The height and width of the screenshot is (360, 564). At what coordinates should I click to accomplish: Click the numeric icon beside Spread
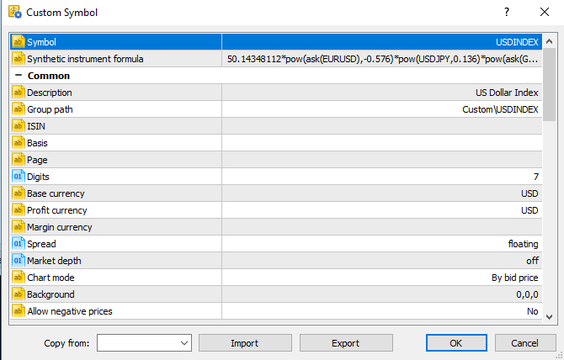(18, 244)
